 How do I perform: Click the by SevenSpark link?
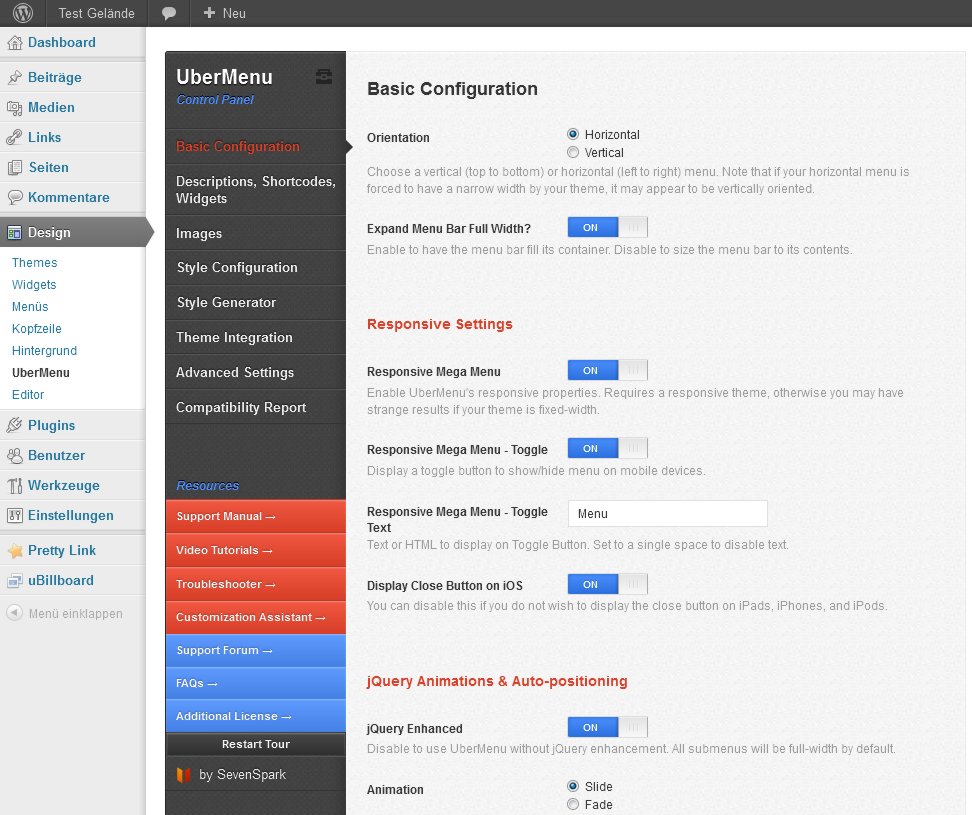(242, 775)
